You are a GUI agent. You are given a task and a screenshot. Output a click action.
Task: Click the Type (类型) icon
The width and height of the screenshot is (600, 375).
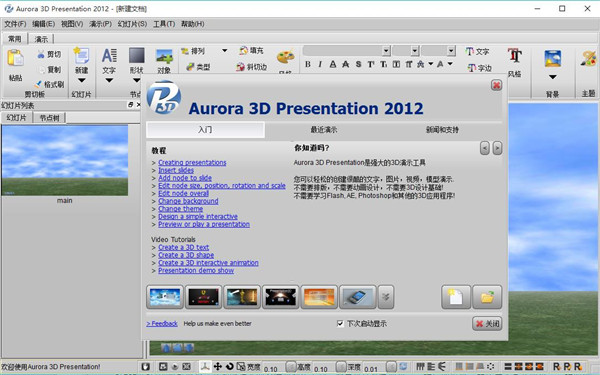[x=190, y=67]
